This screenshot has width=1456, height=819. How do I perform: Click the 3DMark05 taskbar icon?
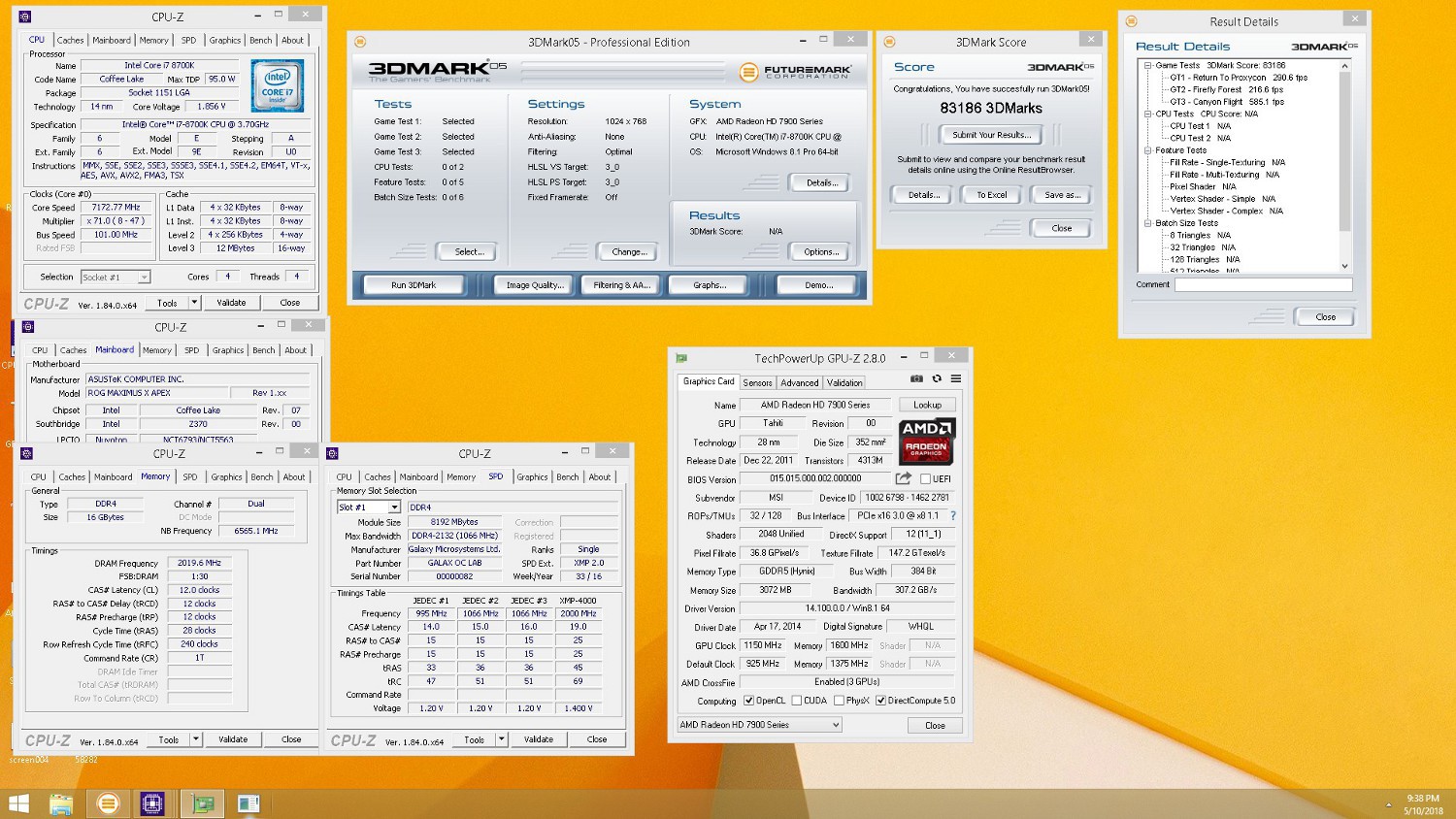tap(108, 803)
